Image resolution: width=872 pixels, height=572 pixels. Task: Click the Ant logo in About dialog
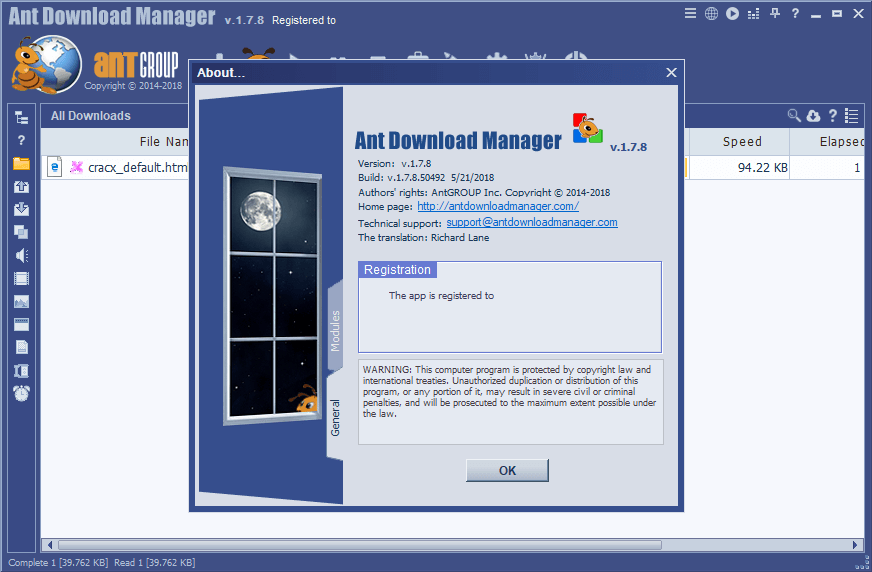[x=588, y=128]
